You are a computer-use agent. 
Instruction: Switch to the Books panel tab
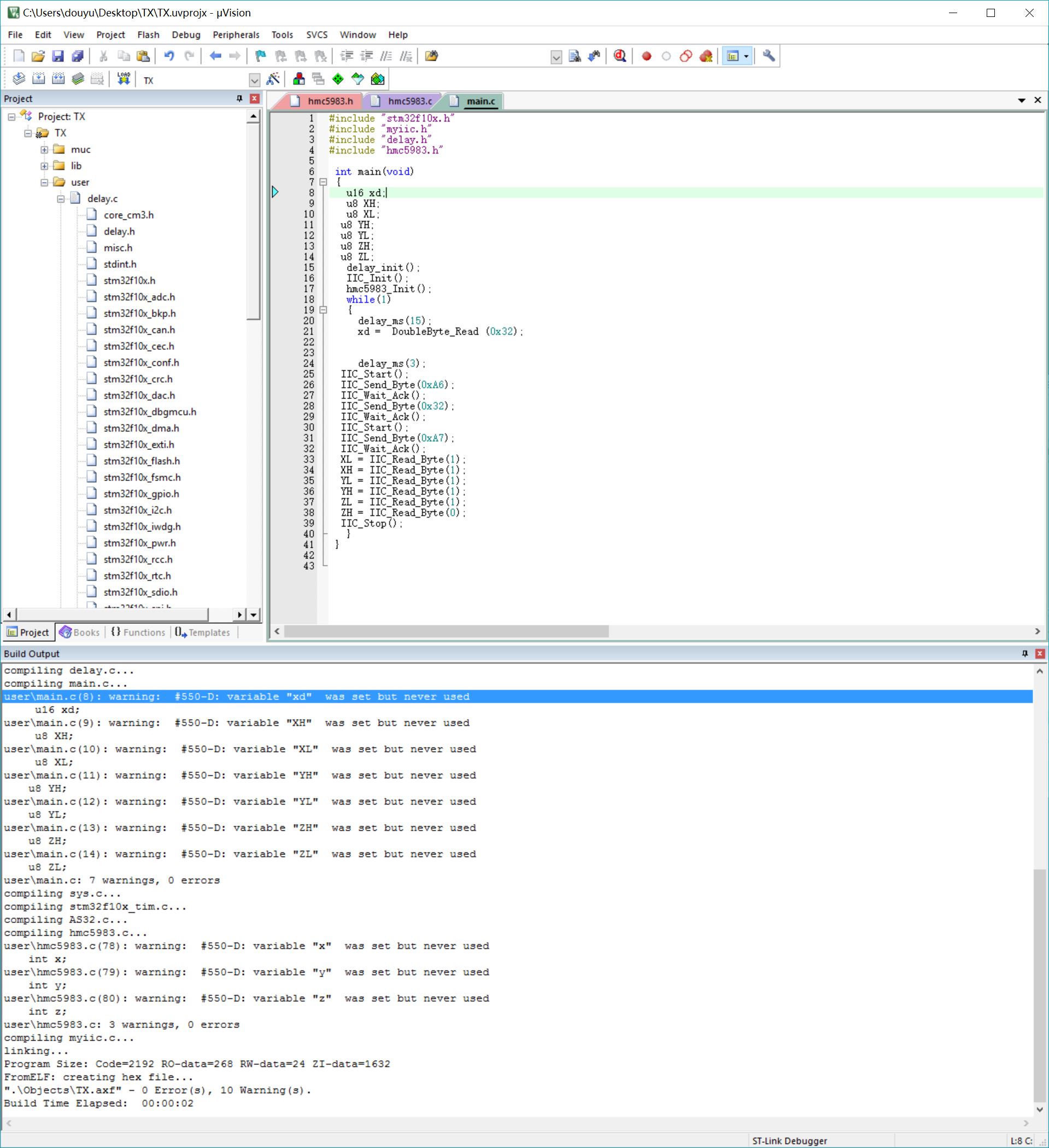[80, 632]
